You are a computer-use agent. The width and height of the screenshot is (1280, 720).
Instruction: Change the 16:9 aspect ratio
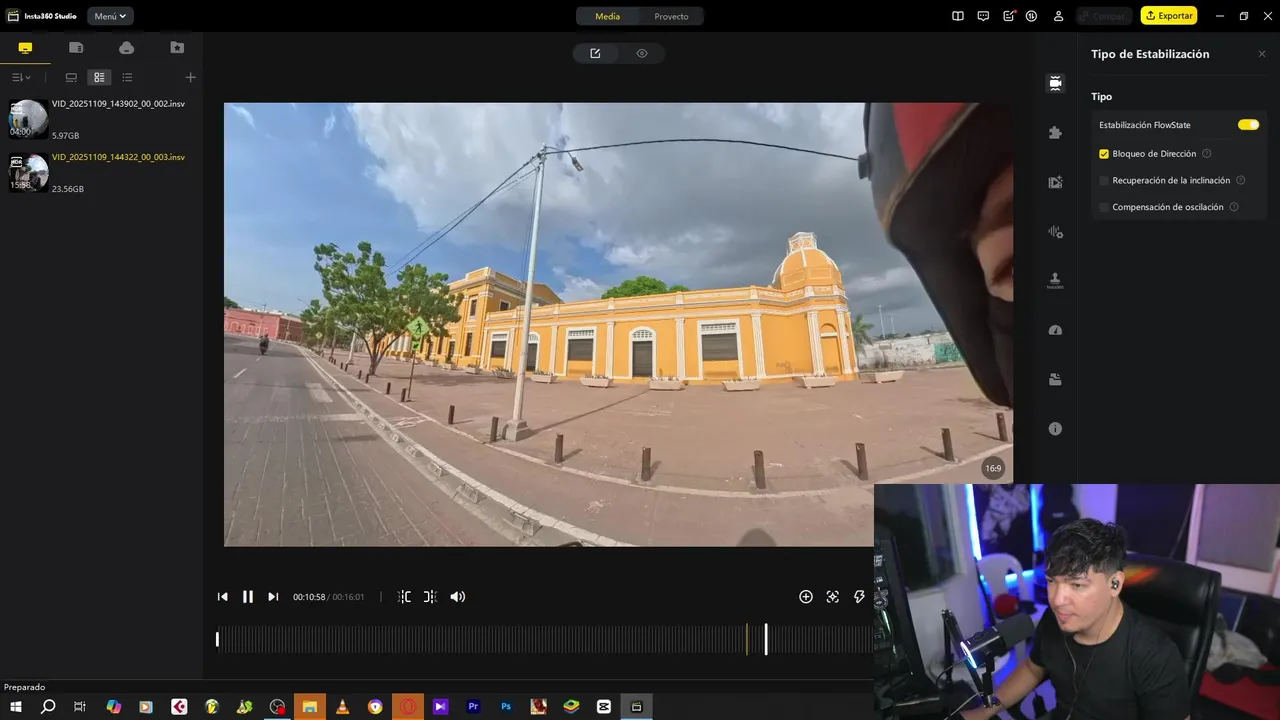(993, 468)
